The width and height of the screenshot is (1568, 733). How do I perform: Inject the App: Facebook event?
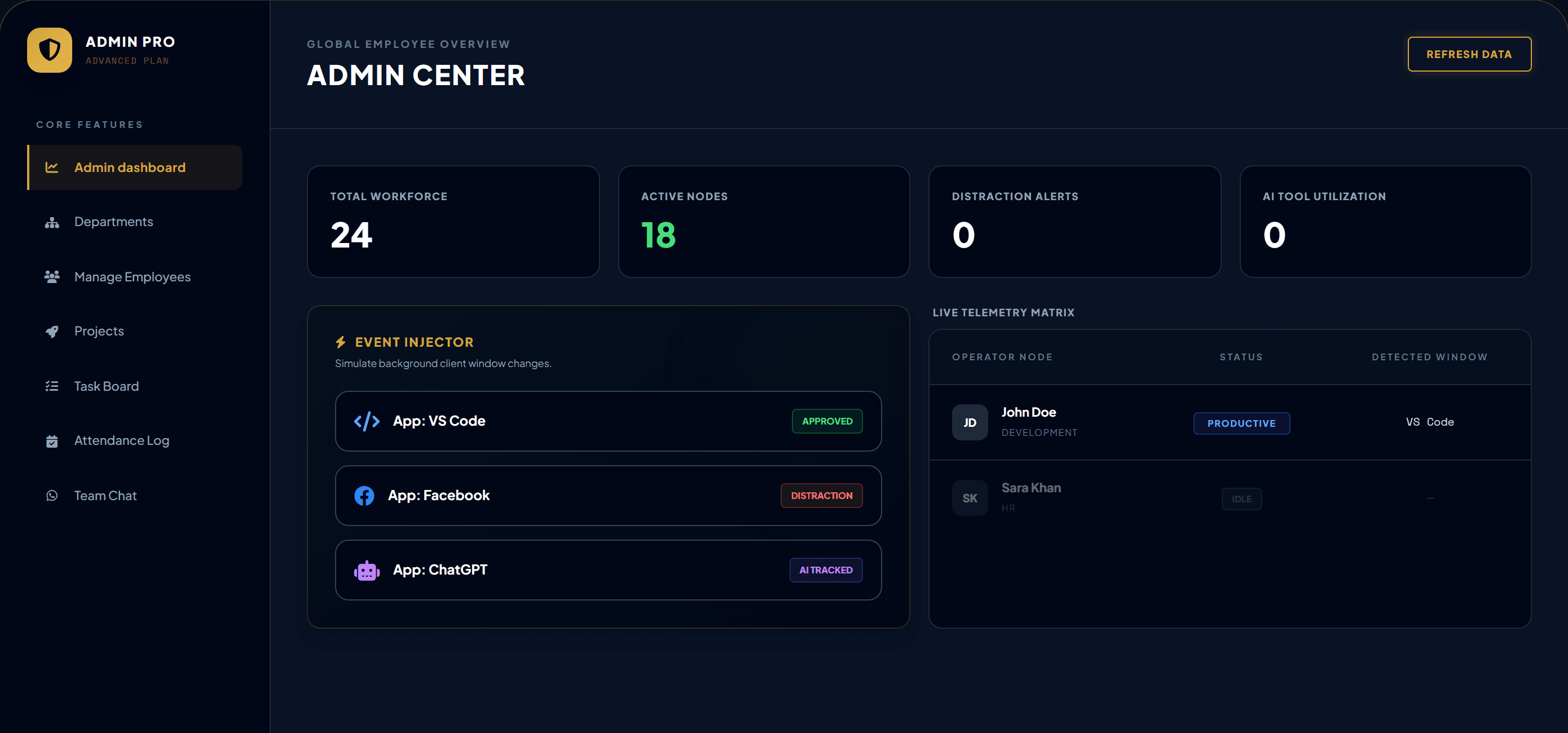608,496
